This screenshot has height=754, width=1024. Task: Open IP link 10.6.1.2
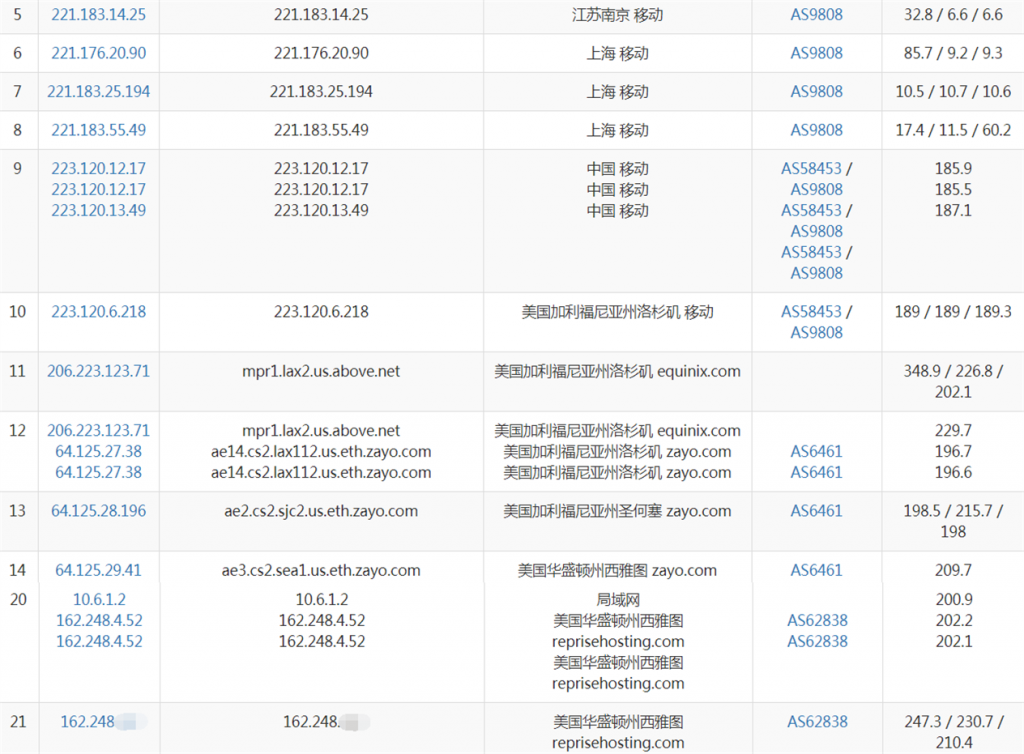(x=99, y=599)
